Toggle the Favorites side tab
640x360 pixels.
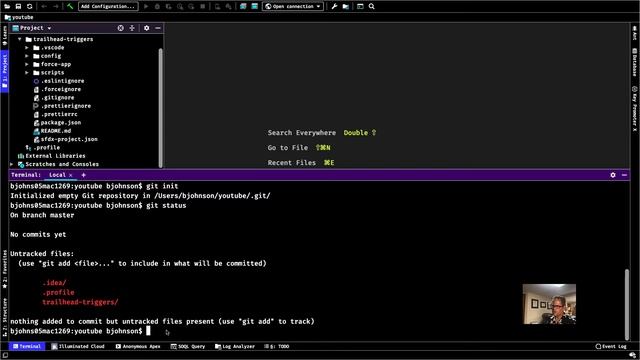click(4, 269)
